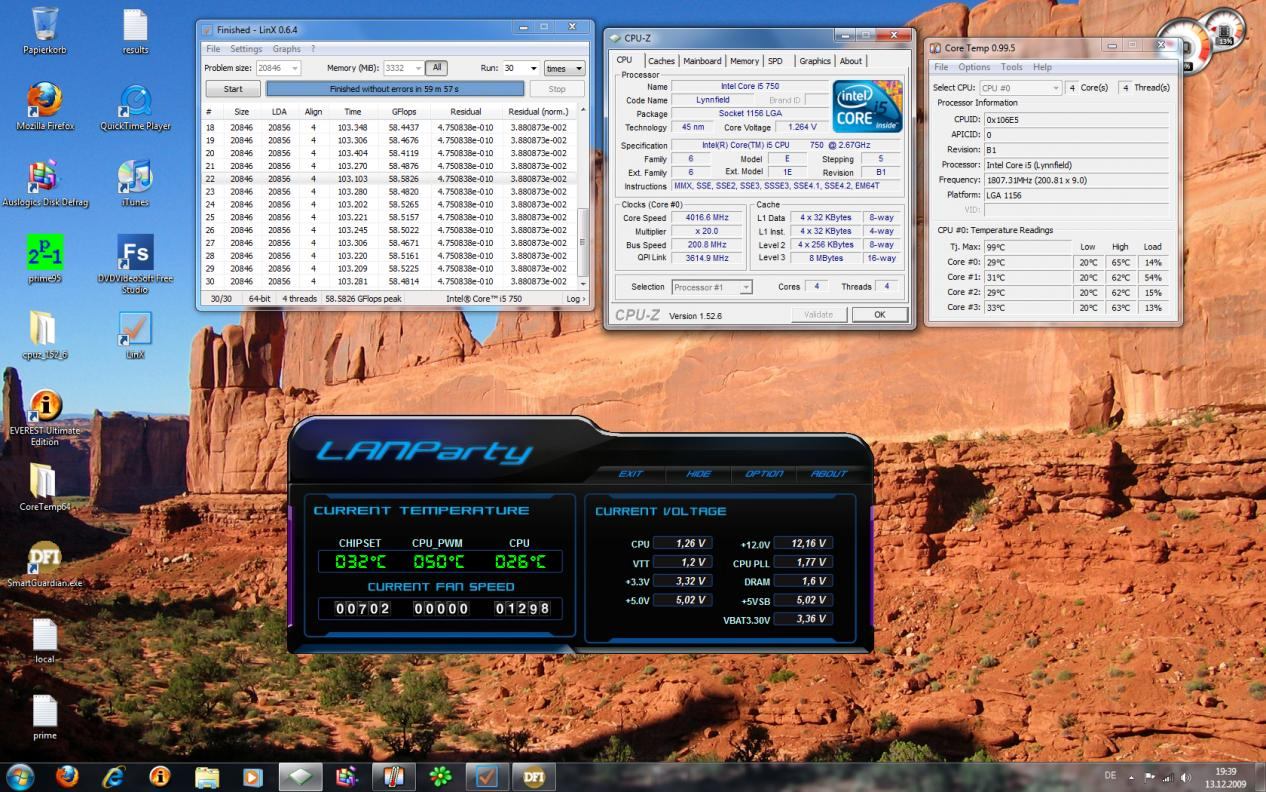Open the cpuz_152.6 folder icon
The image size is (1266, 792).
(43, 335)
